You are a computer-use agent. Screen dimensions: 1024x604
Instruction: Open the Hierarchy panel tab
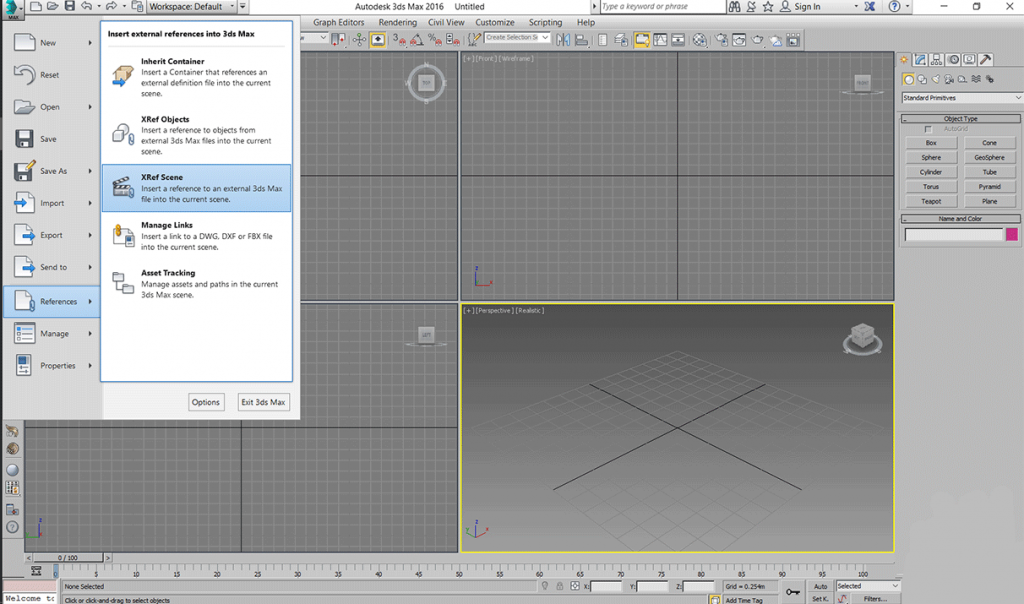[936, 59]
